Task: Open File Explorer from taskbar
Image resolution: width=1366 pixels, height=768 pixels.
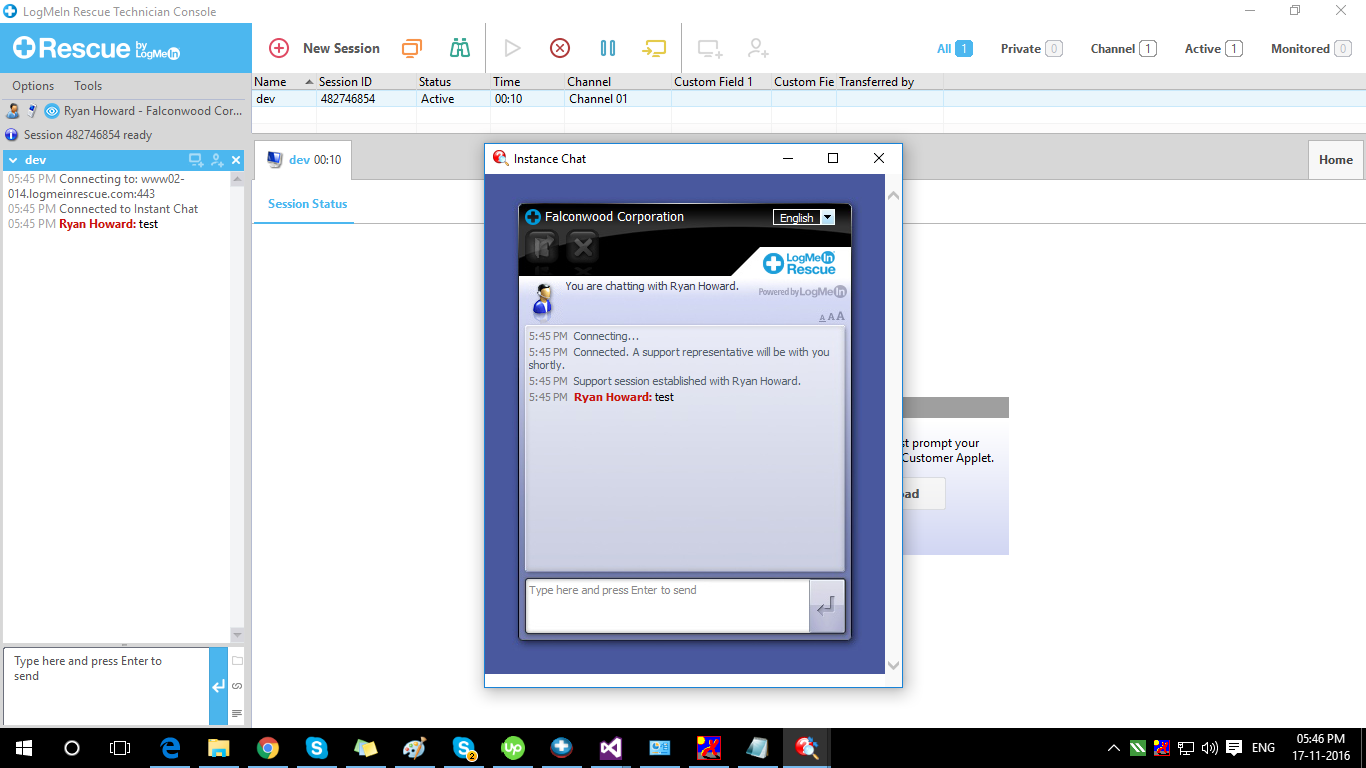Action: coord(219,748)
